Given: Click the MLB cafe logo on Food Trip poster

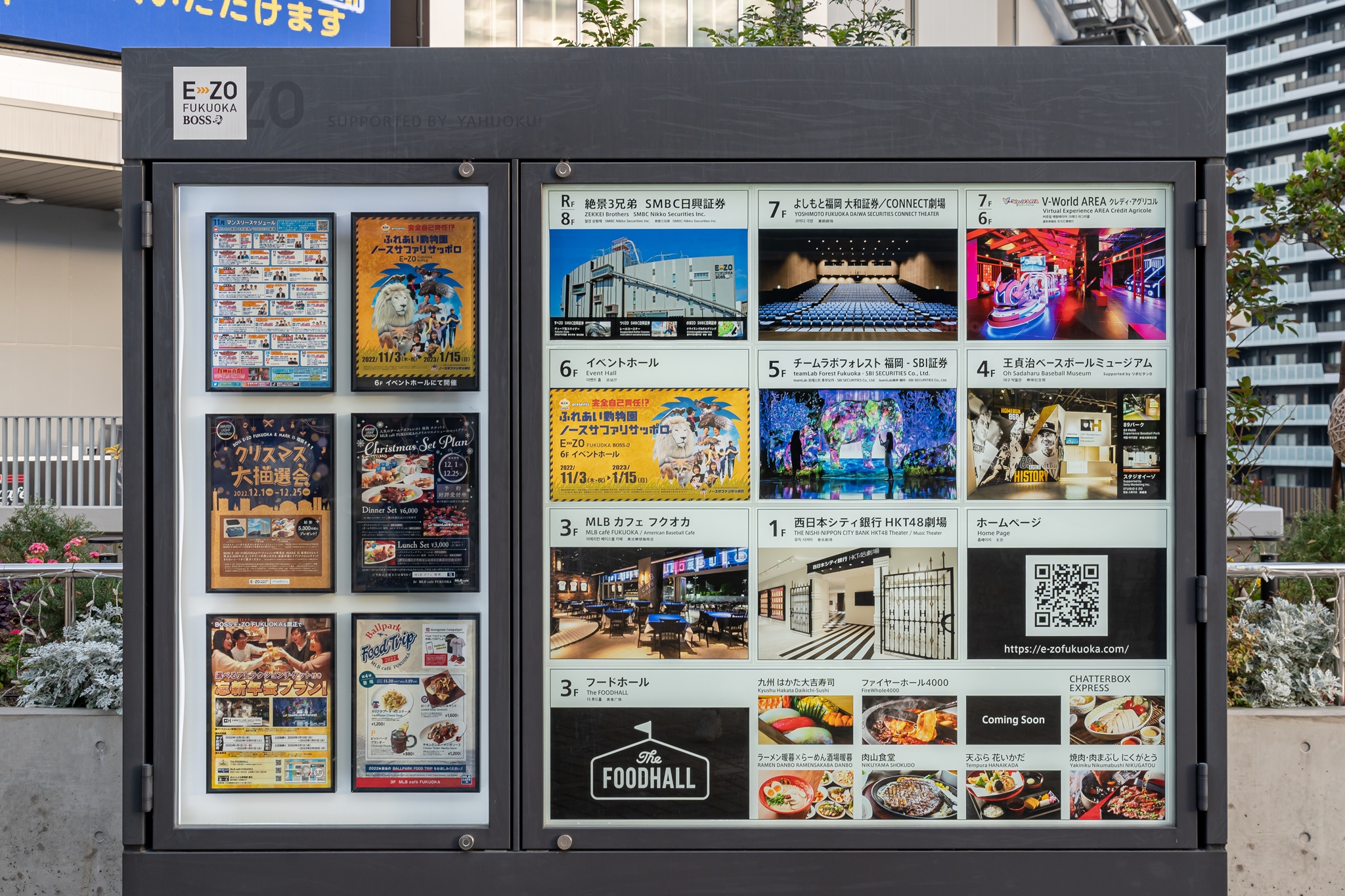Looking at the screenshot, I should [x=466, y=779].
